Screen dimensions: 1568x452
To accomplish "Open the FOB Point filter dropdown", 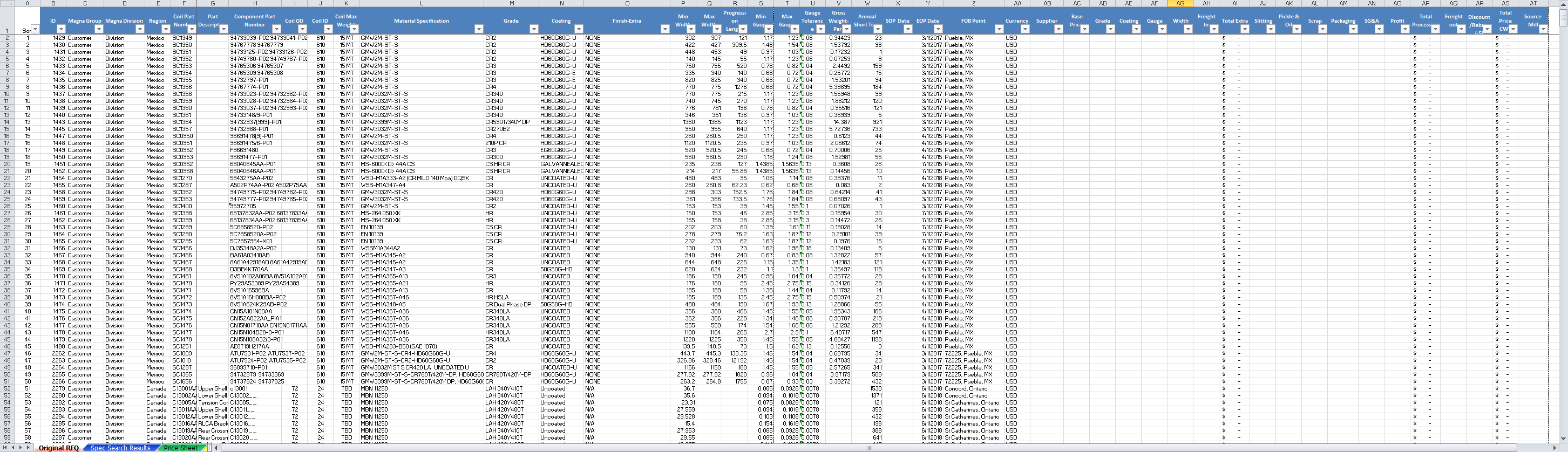I will coord(999,29).
